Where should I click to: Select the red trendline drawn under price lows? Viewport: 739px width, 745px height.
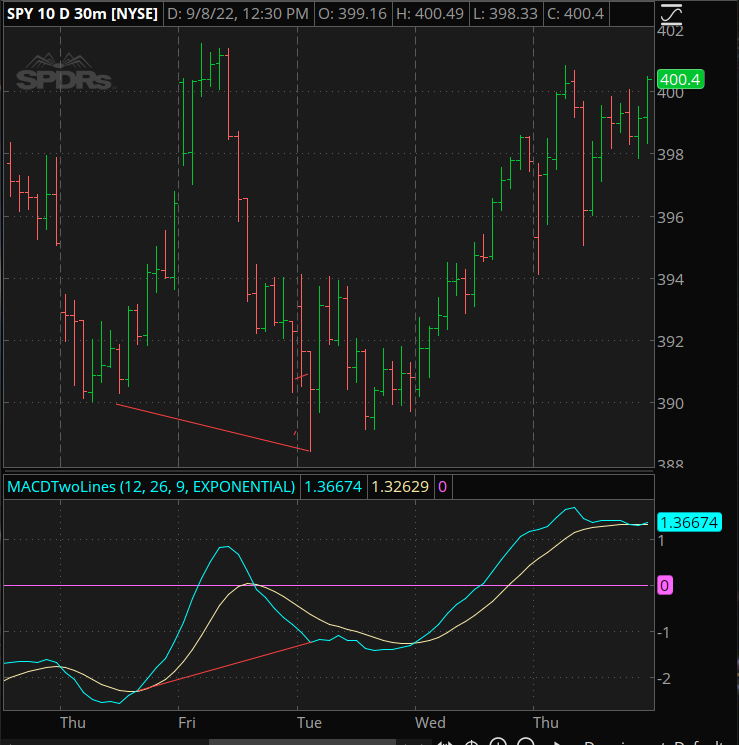coord(213,427)
